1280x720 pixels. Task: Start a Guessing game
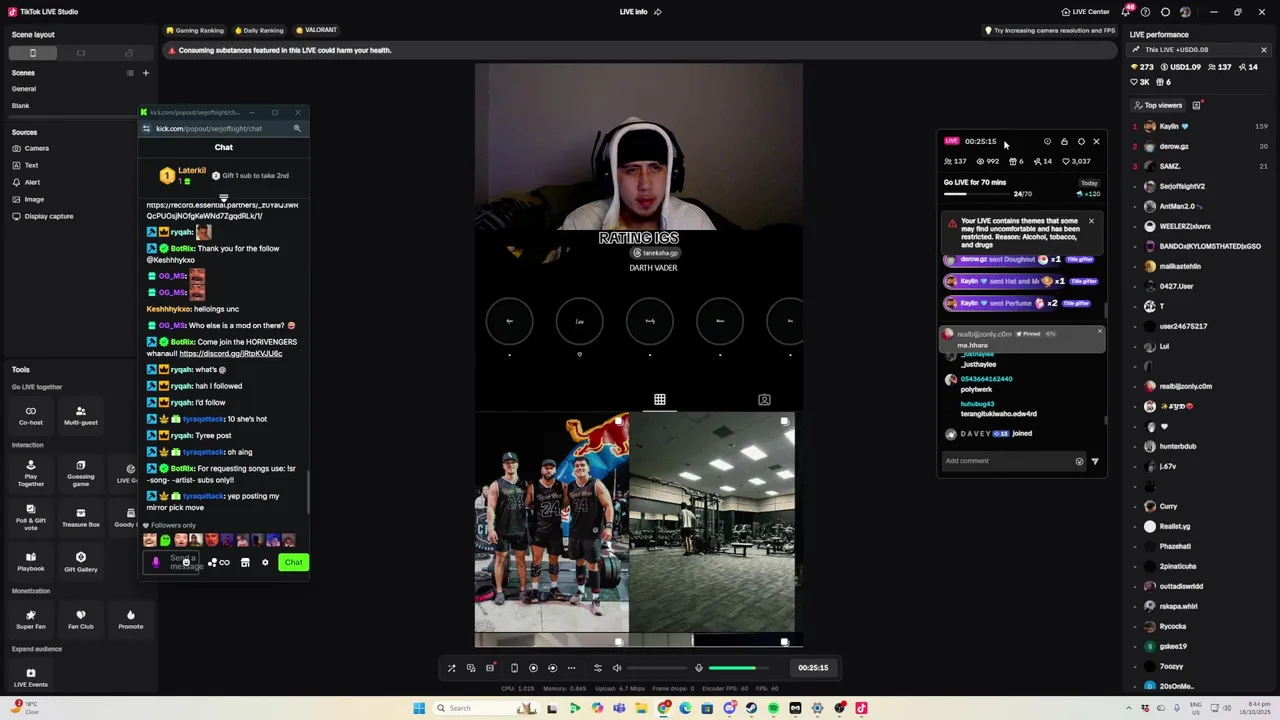[x=81, y=472]
